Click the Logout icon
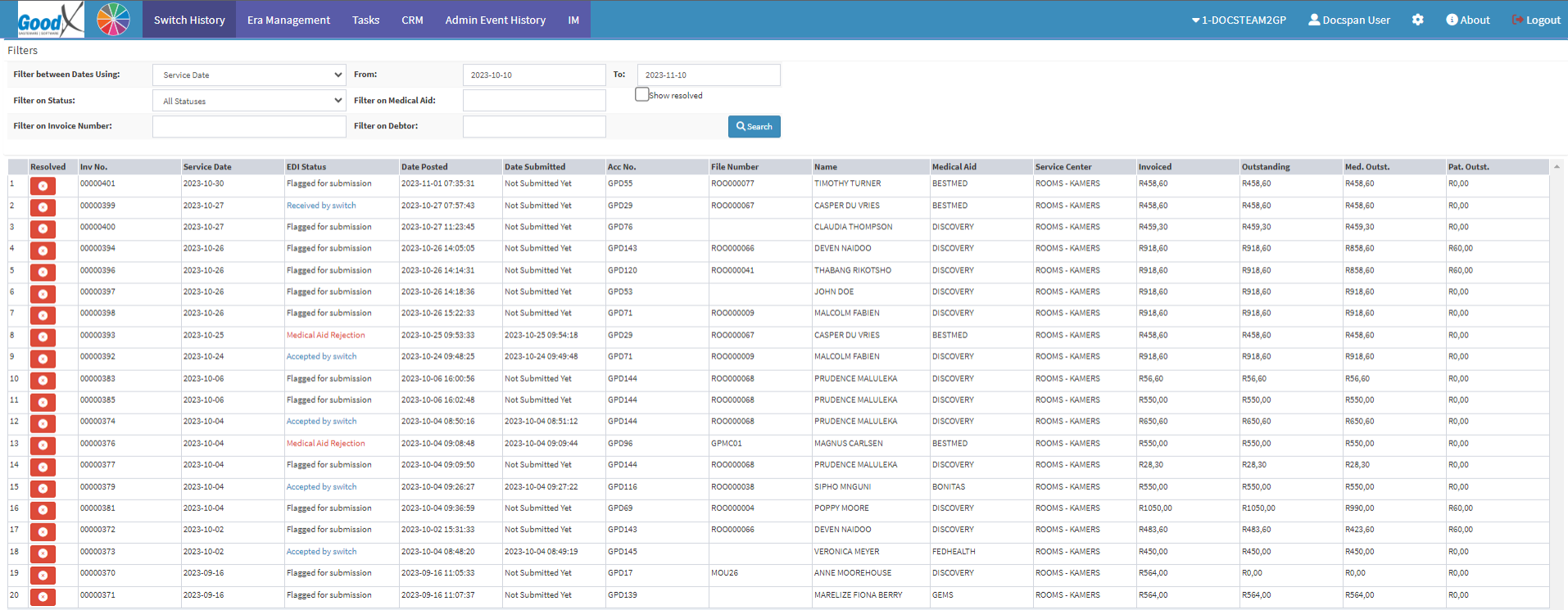Viewport: 1568px width, 610px height. coord(1517,20)
